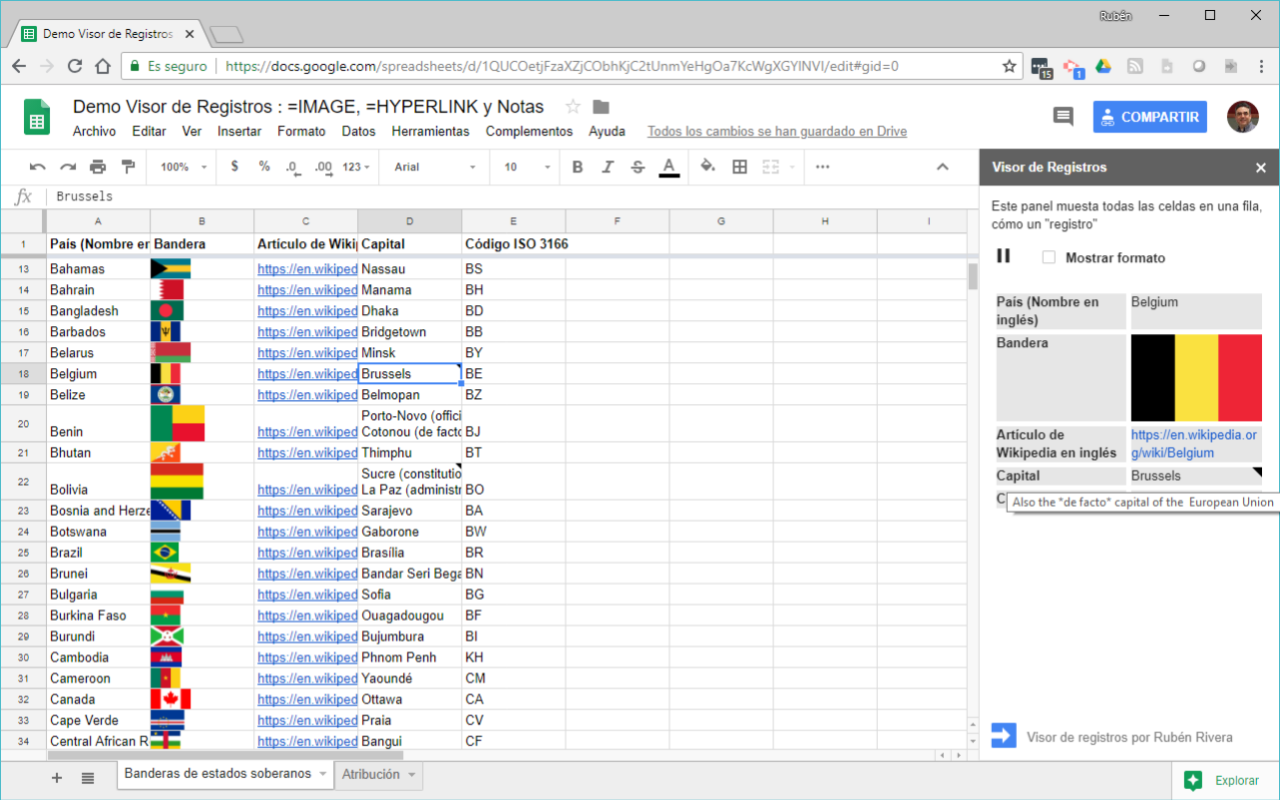Select the Ouagadougou capital cell
This screenshot has width=1280, height=800.
[410, 616]
